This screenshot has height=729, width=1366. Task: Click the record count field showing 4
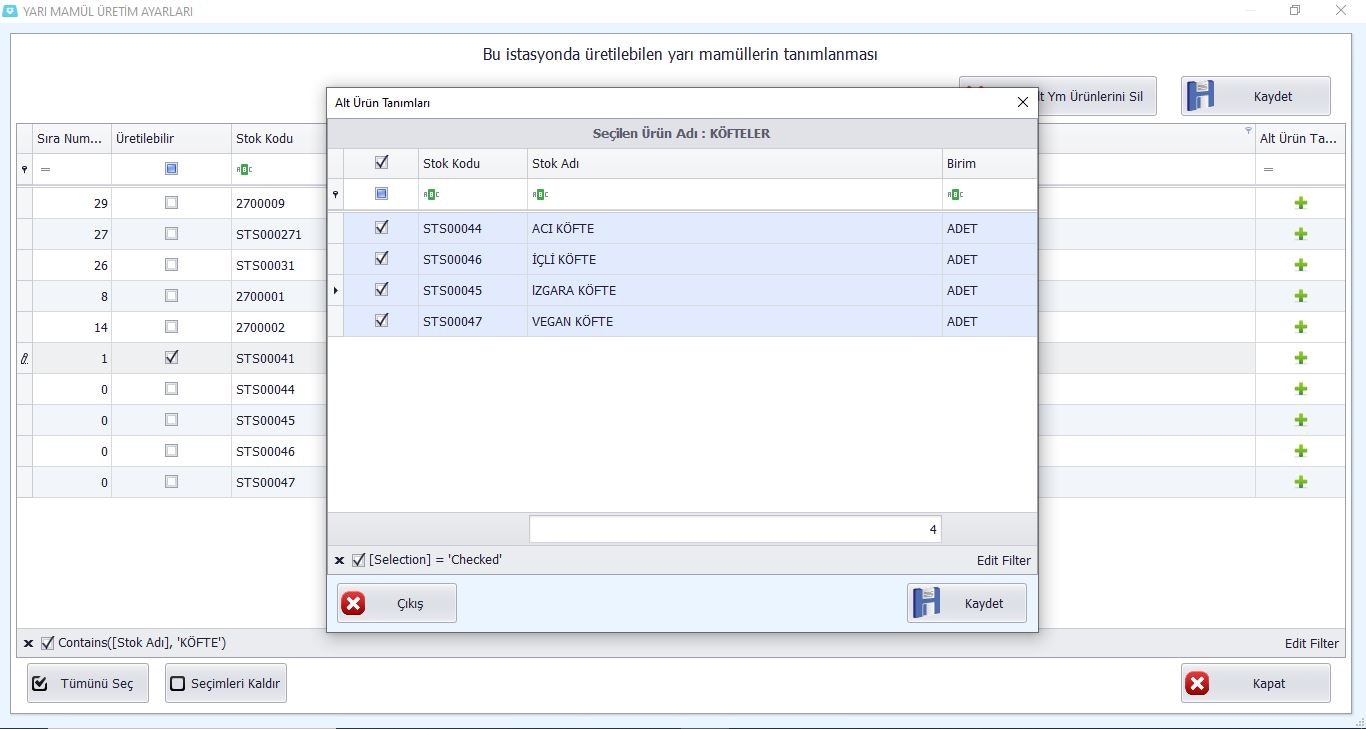pos(735,530)
